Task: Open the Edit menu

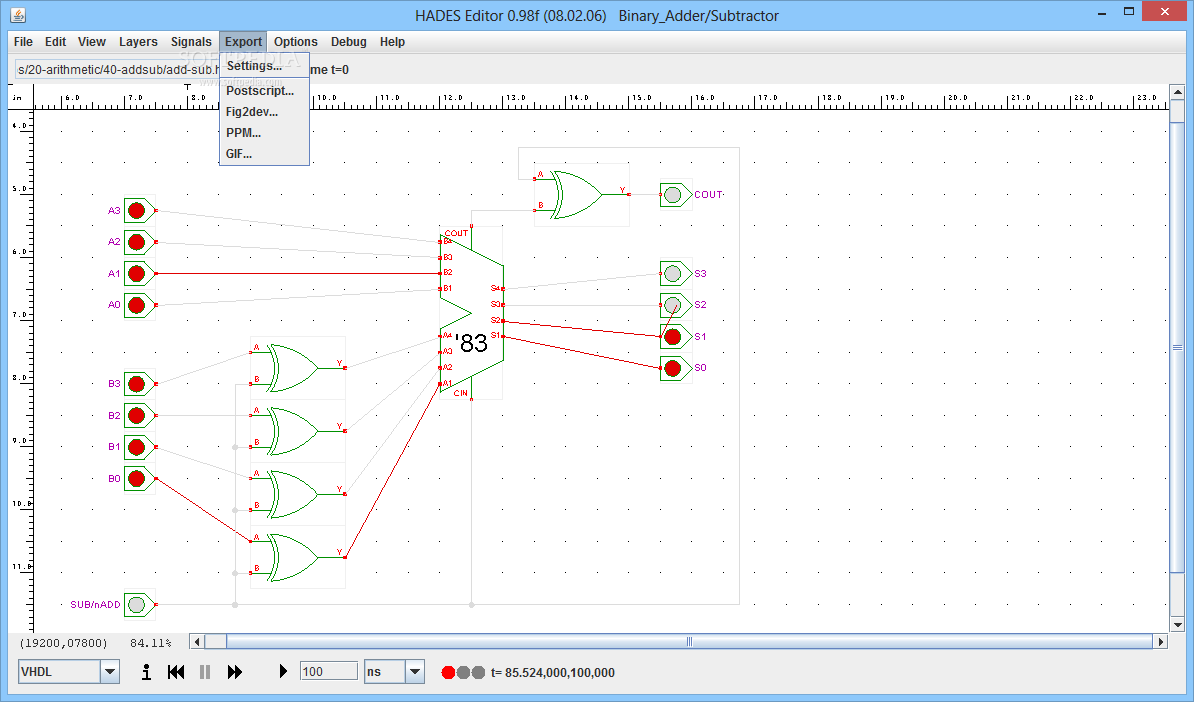Action: pyautogui.click(x=55, y=42)
